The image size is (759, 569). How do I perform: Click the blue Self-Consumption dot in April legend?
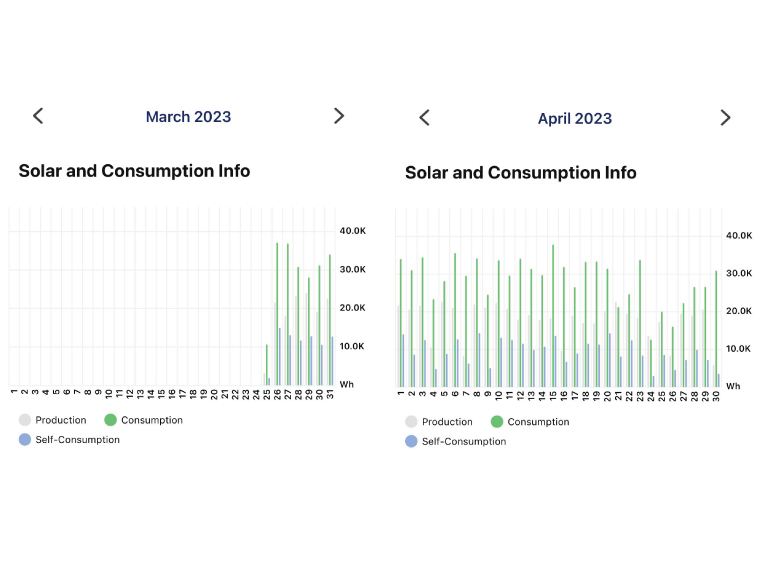tap(411, 441)
